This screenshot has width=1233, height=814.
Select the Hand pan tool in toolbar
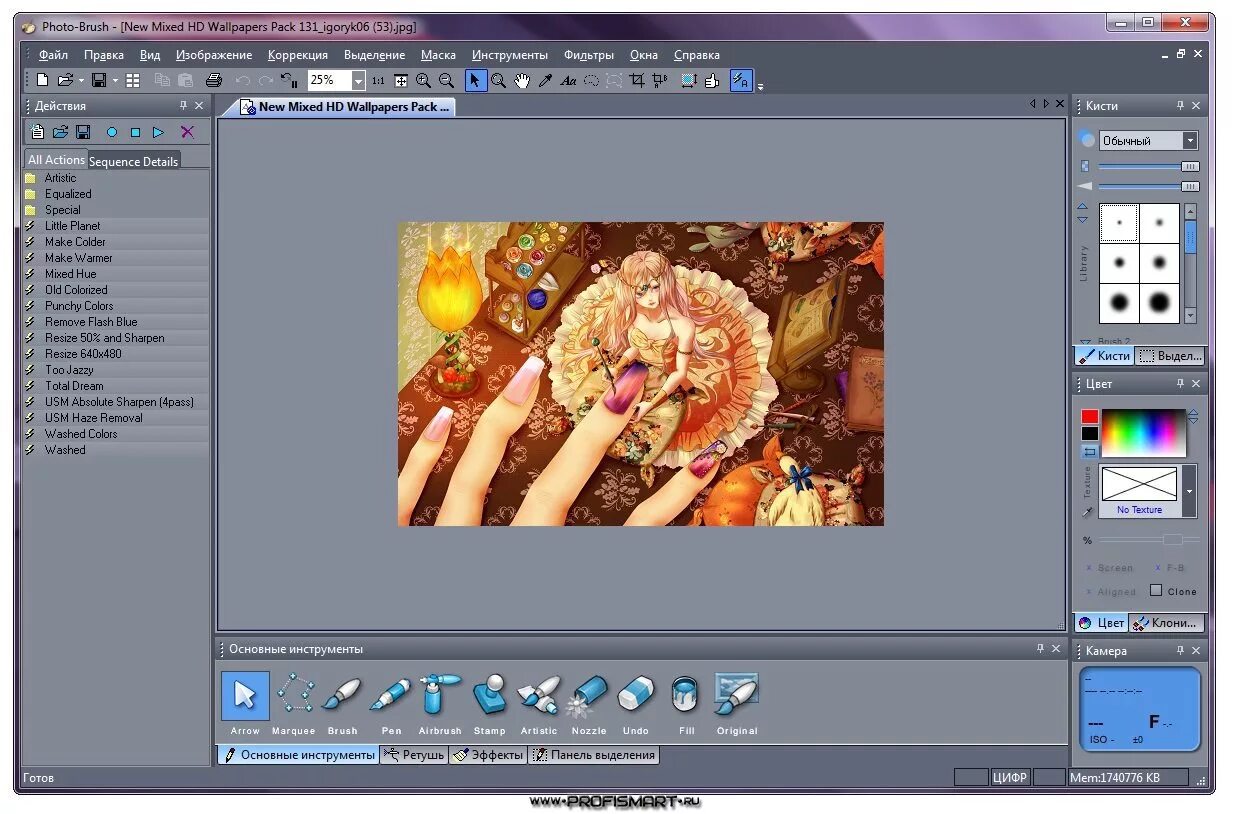click(522, 80)
